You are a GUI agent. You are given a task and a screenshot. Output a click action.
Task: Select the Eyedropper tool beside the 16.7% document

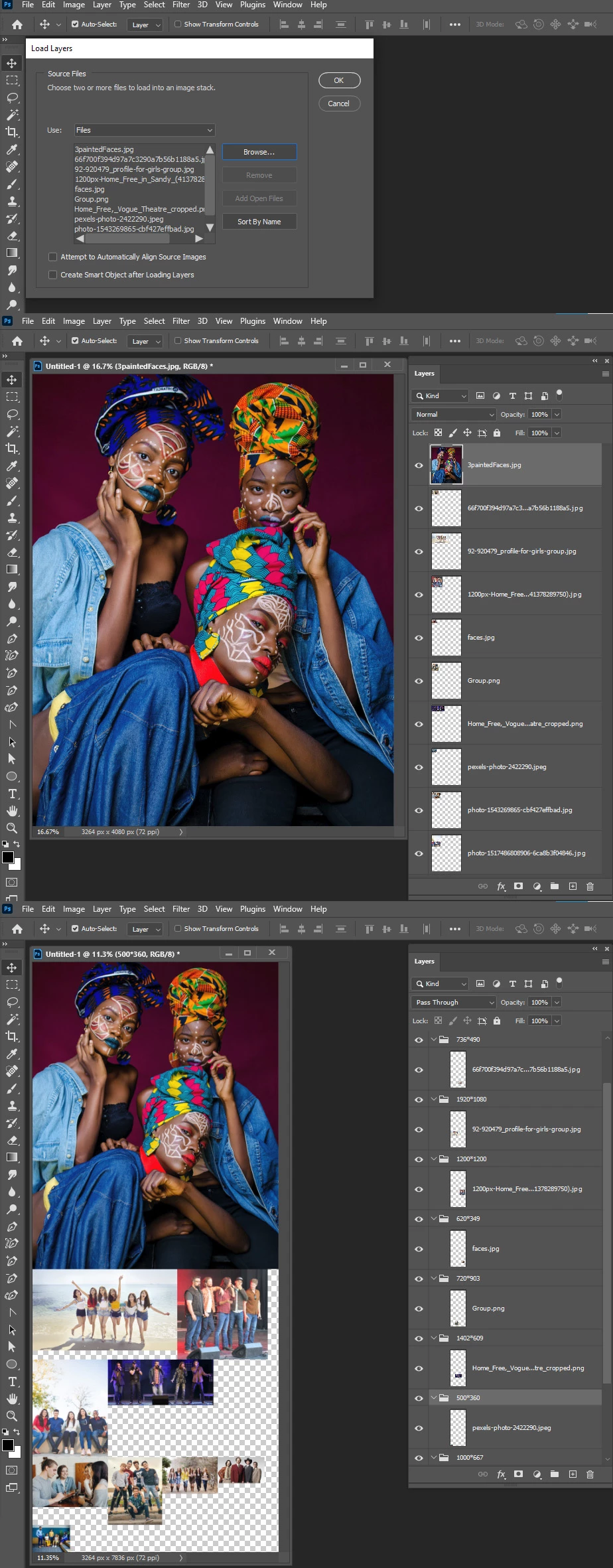click(12, 466)
